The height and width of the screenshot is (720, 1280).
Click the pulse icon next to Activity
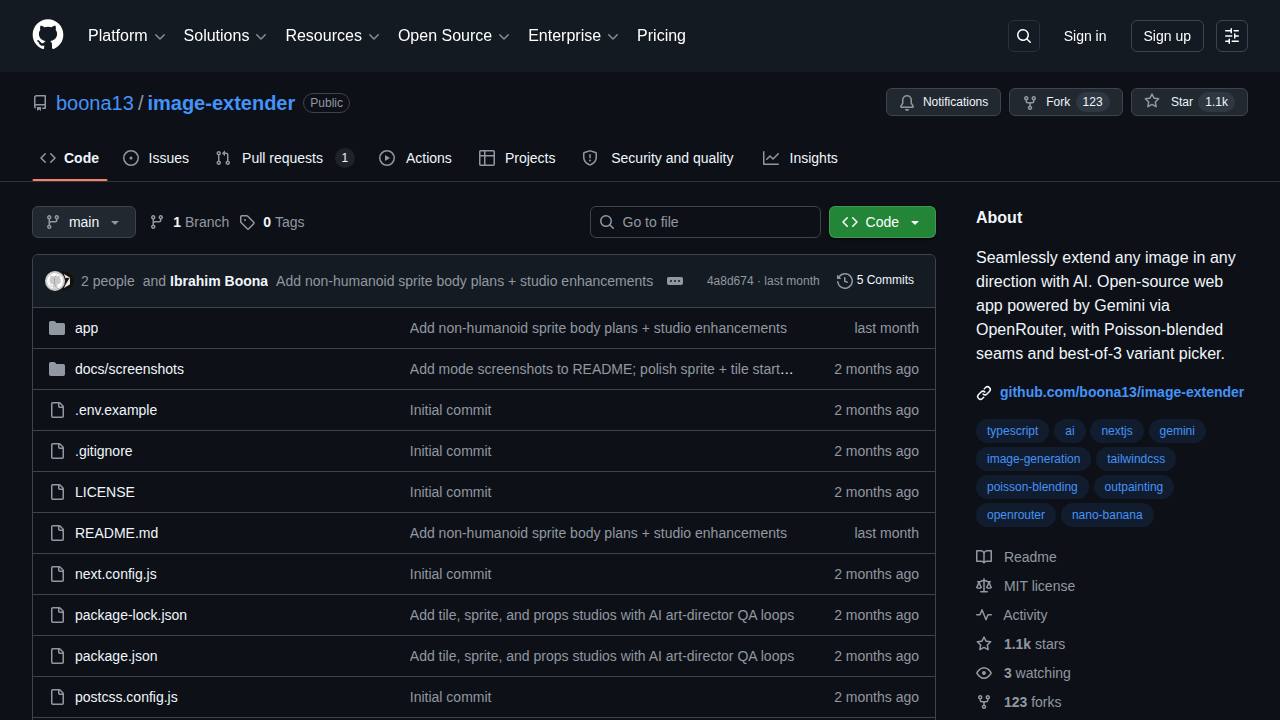[x=984, y=615]
